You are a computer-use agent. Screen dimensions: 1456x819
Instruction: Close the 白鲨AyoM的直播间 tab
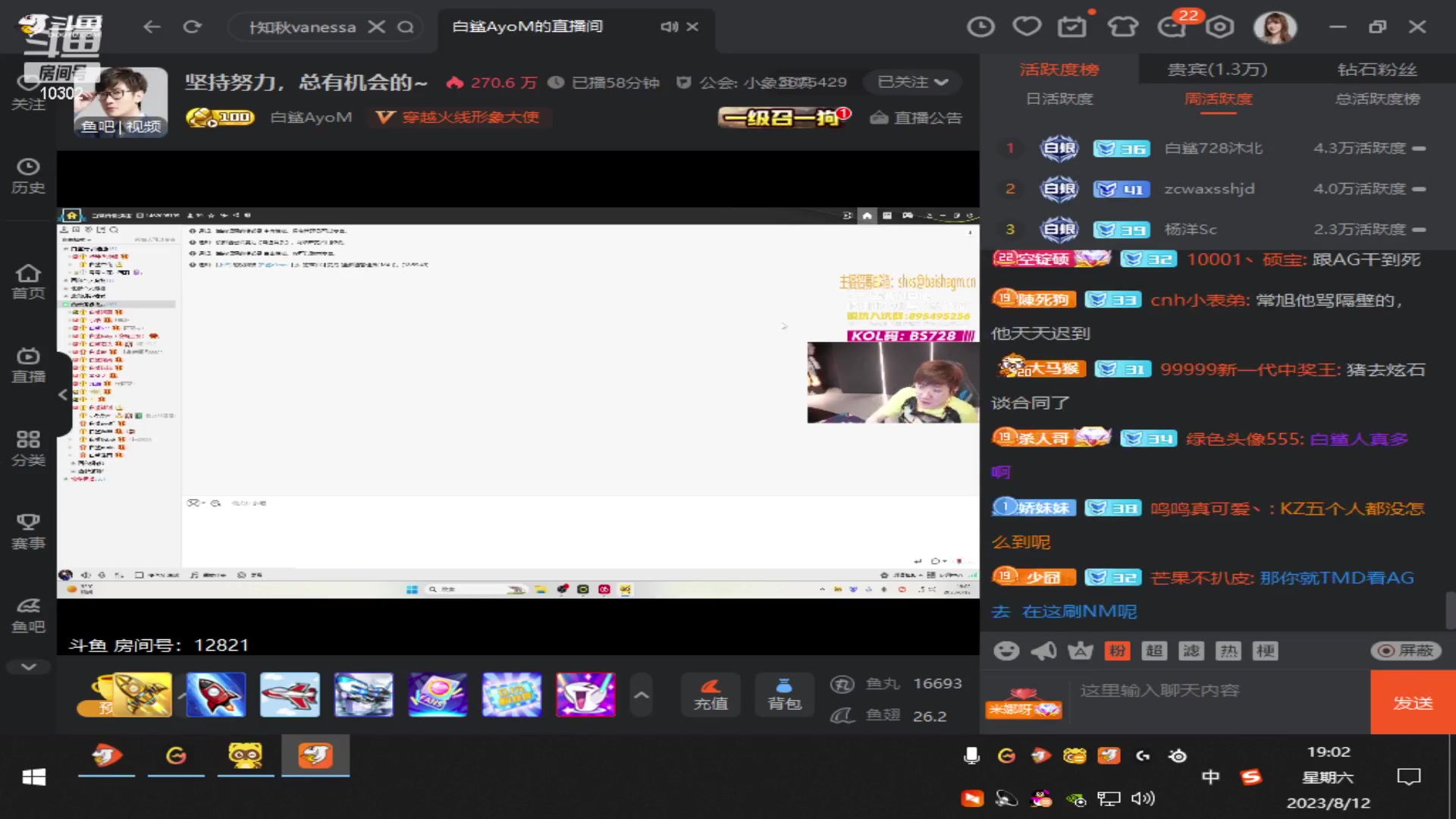692,27
